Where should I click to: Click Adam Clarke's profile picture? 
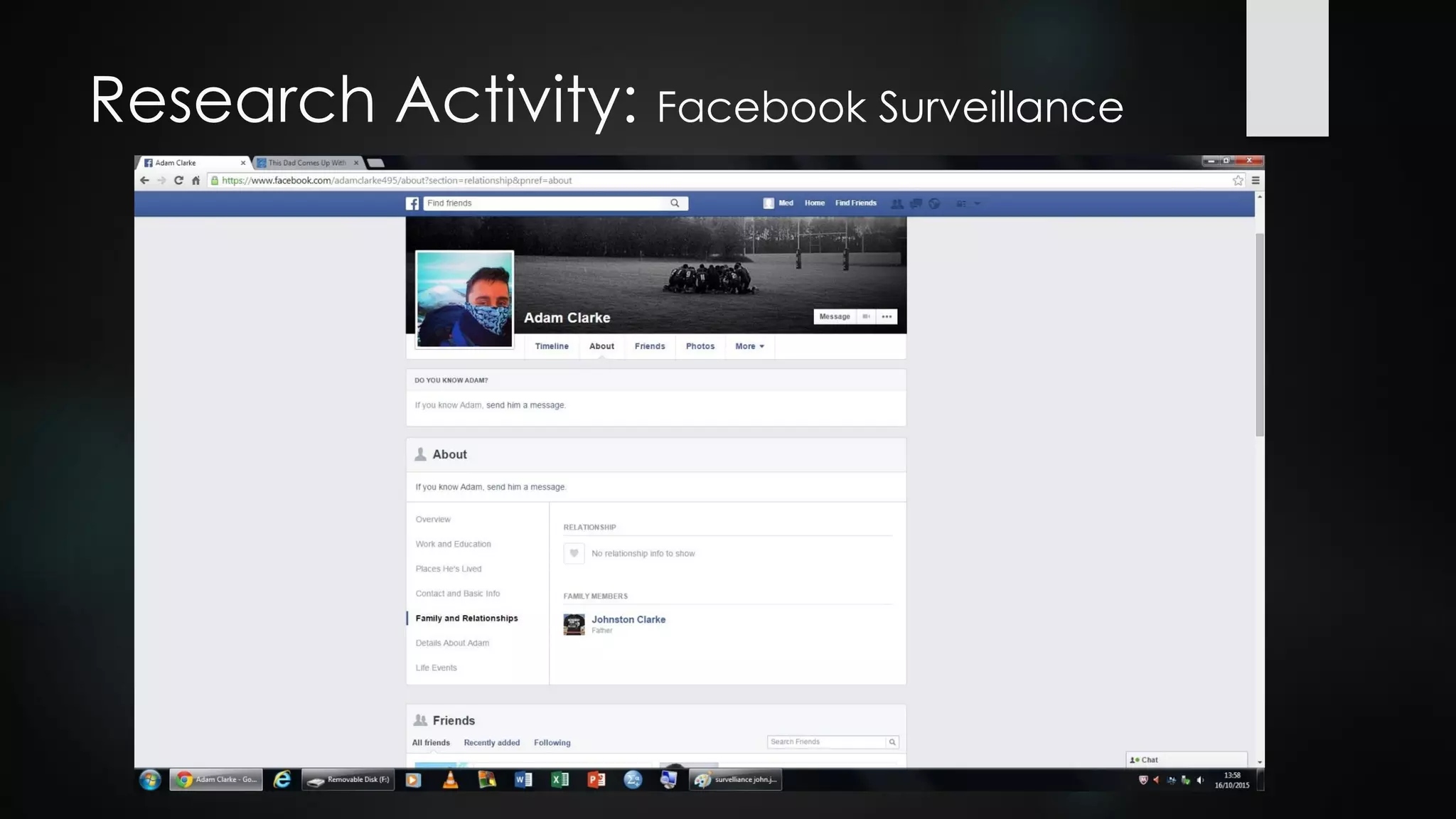(x=464, y=299)
